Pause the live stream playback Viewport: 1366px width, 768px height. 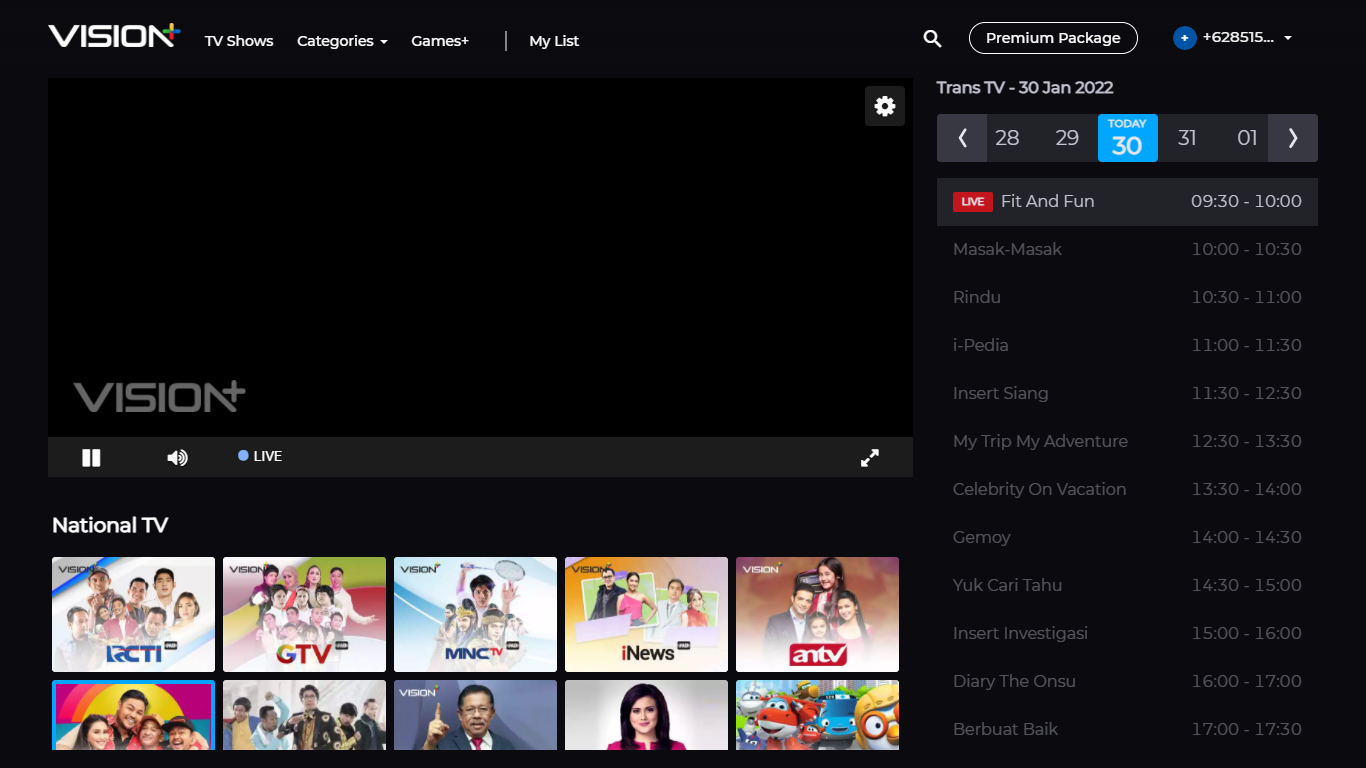(x=91, y=457)
